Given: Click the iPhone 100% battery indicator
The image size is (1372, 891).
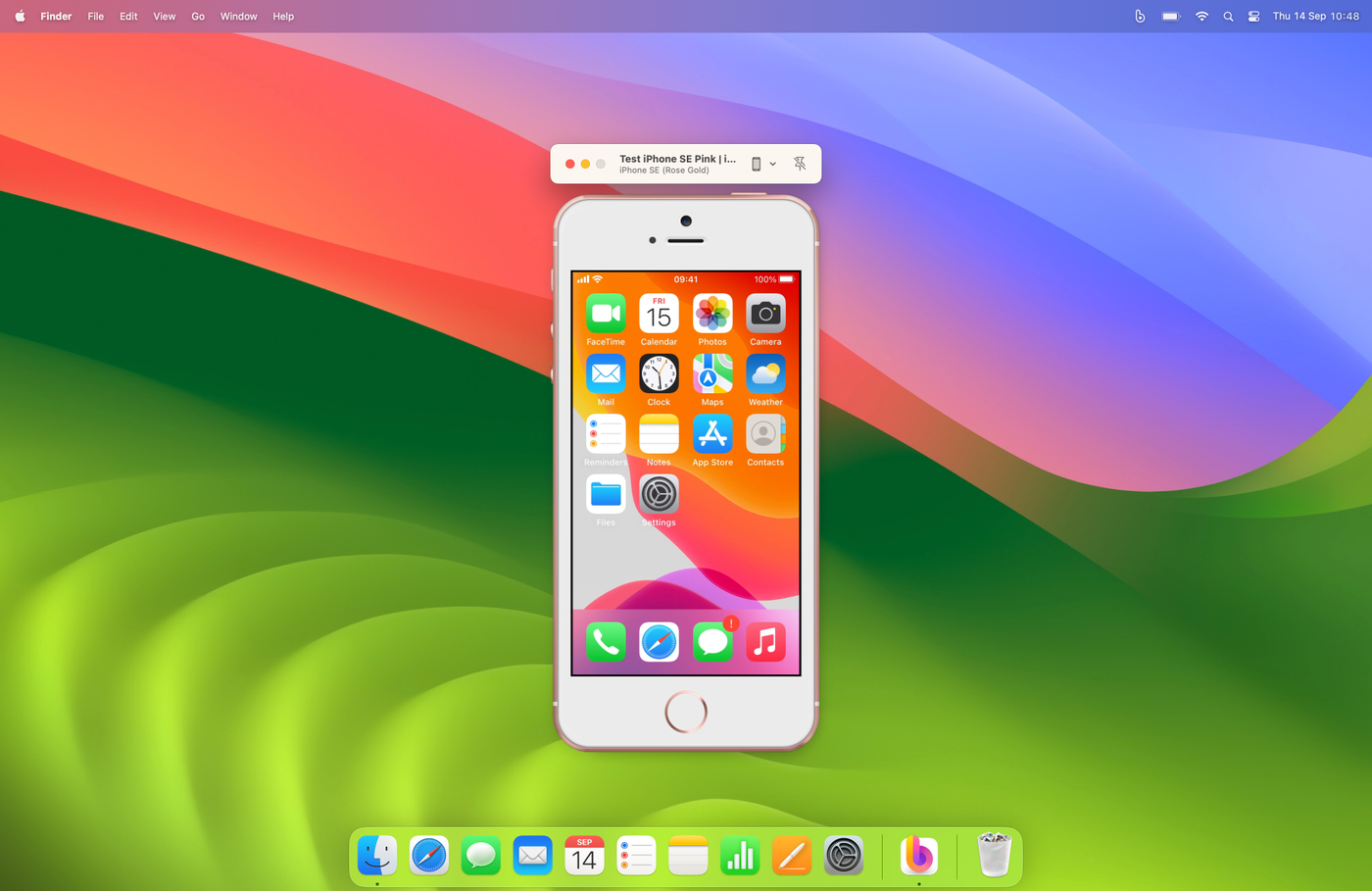Looking at the screenshot, I should point(774,279).
